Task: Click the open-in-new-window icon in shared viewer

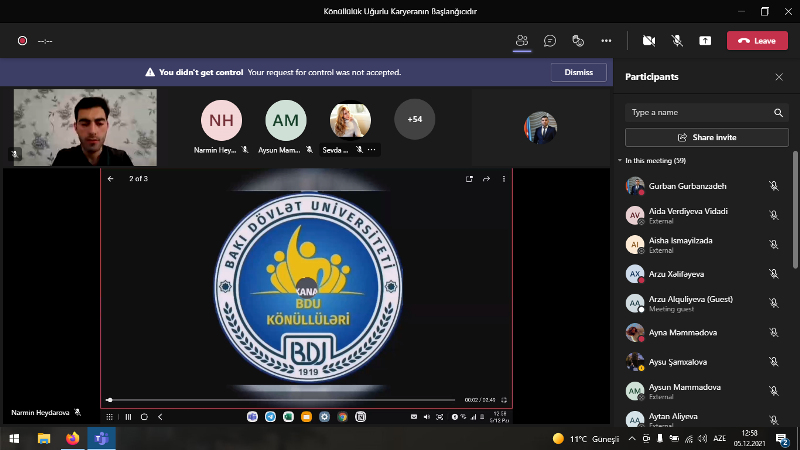Action: (469, 179)
